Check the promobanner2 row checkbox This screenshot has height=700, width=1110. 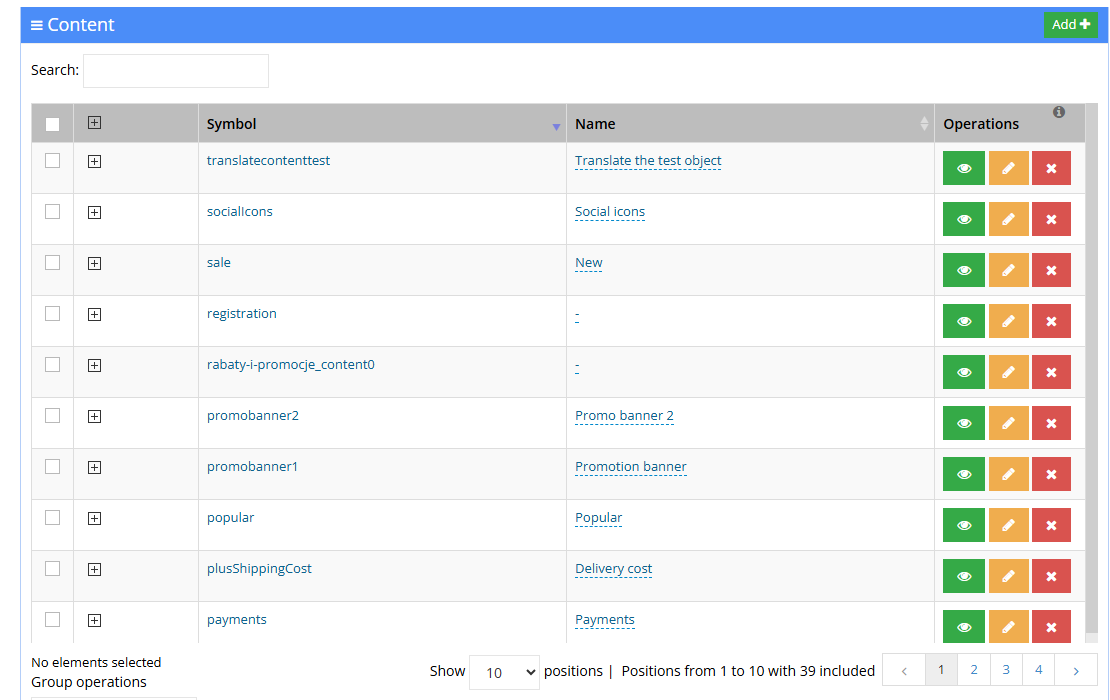(x=52, y=415)
